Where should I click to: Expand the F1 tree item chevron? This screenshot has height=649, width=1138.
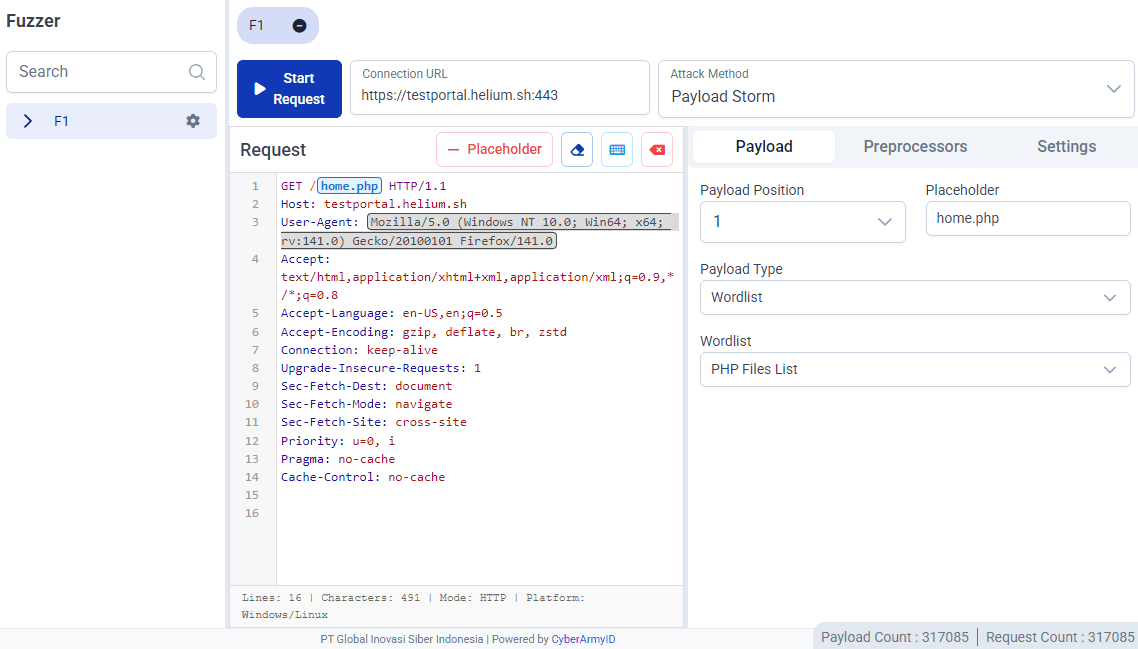point(28,121)
